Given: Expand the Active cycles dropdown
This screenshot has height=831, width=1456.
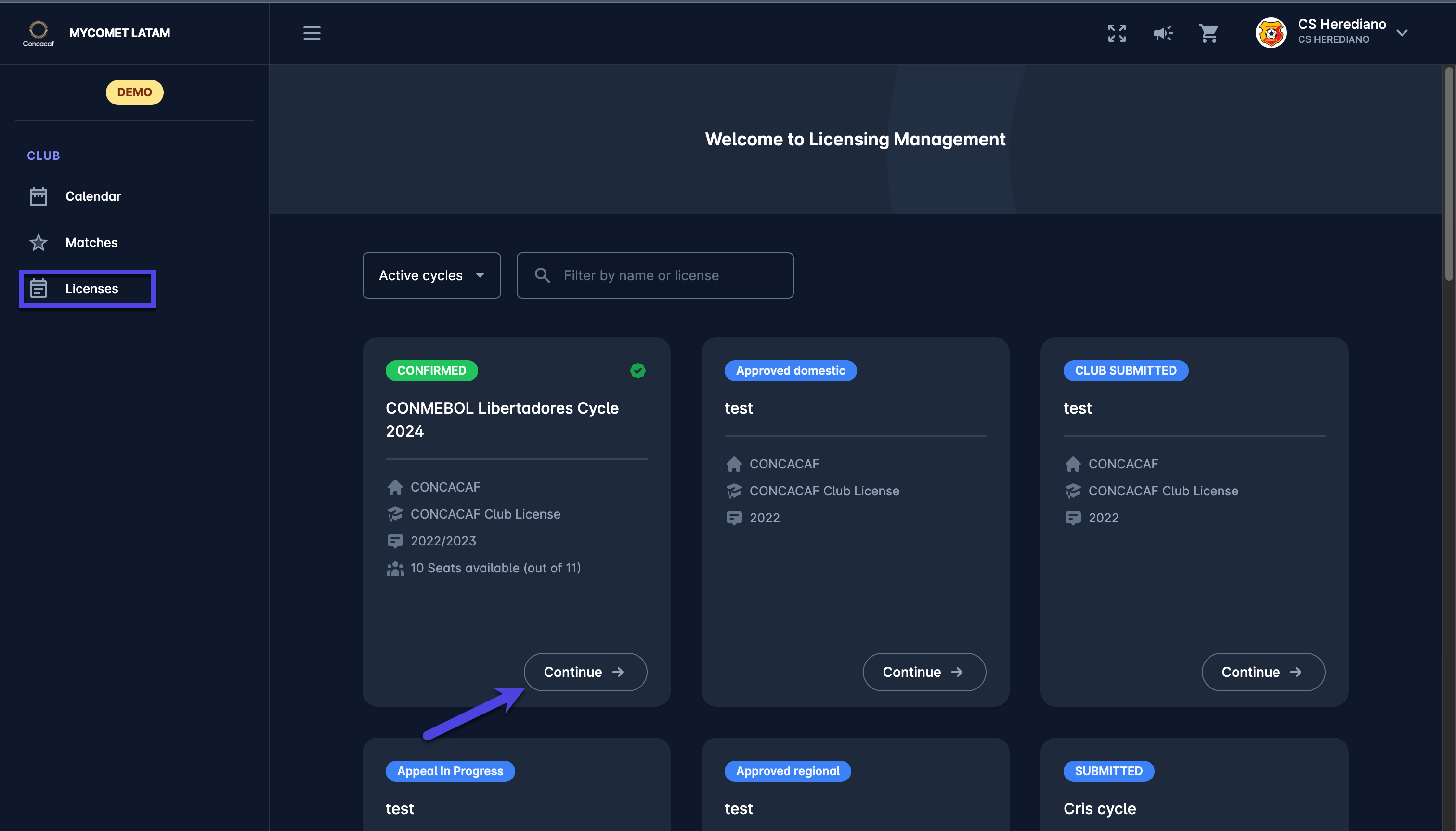Looking at the screenshot, I should [431, 276].
